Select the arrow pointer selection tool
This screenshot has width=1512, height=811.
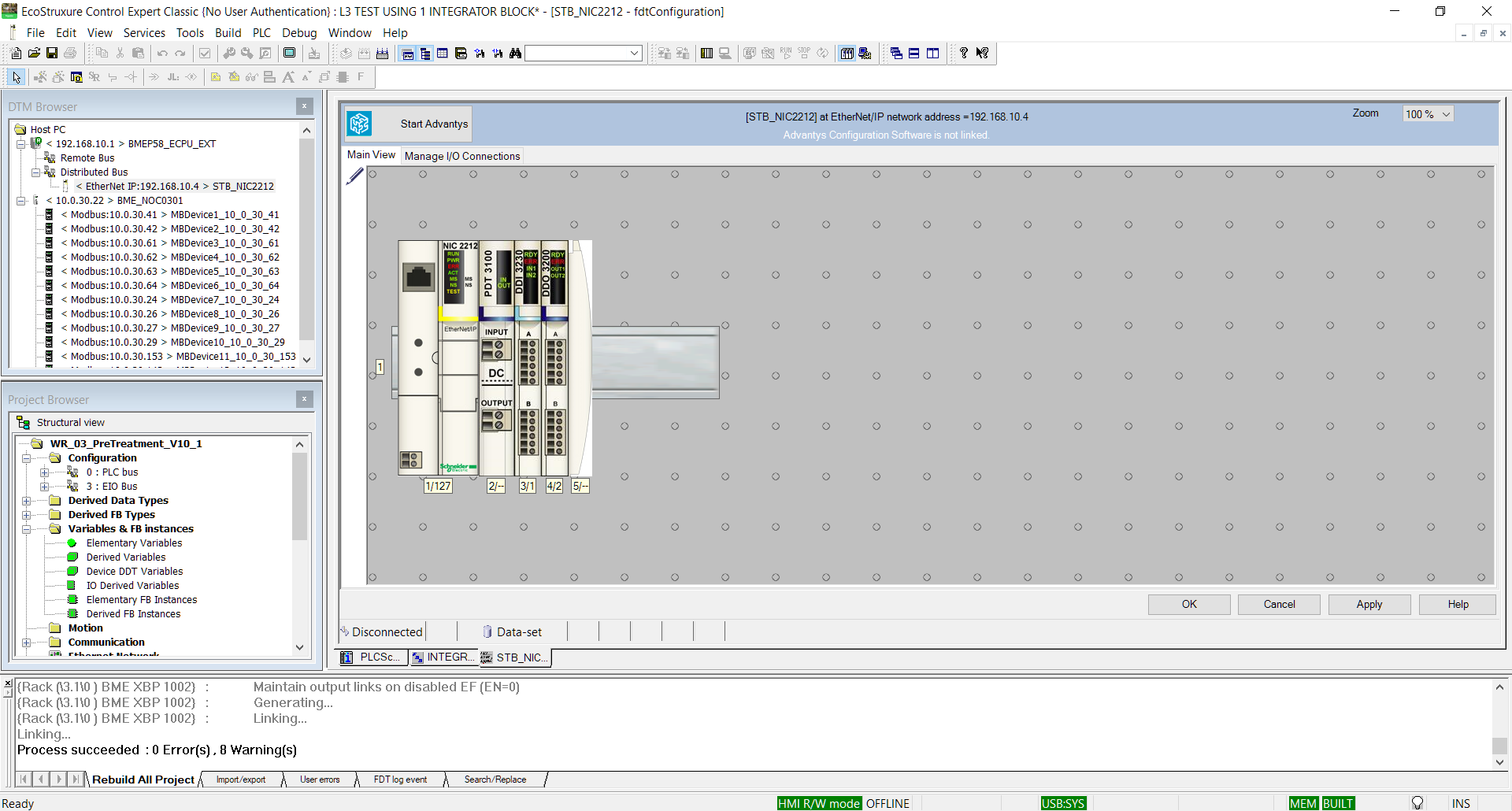[x=17, y=77]
